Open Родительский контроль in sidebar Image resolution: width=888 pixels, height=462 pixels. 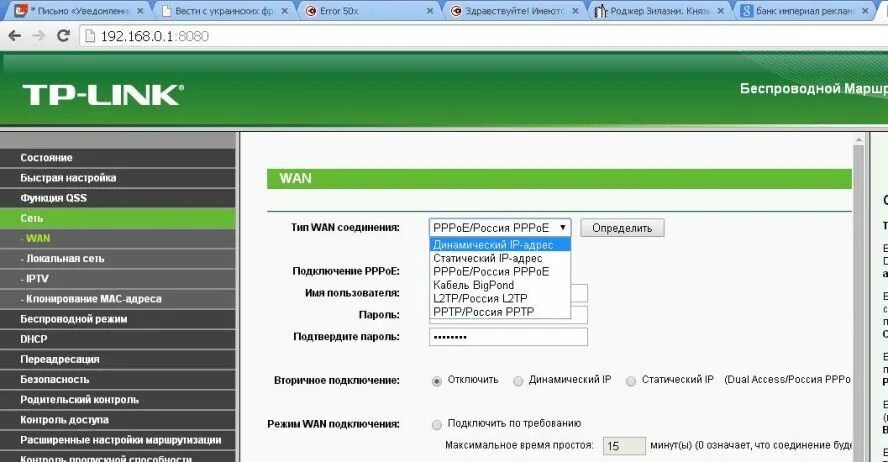(118, 400)
